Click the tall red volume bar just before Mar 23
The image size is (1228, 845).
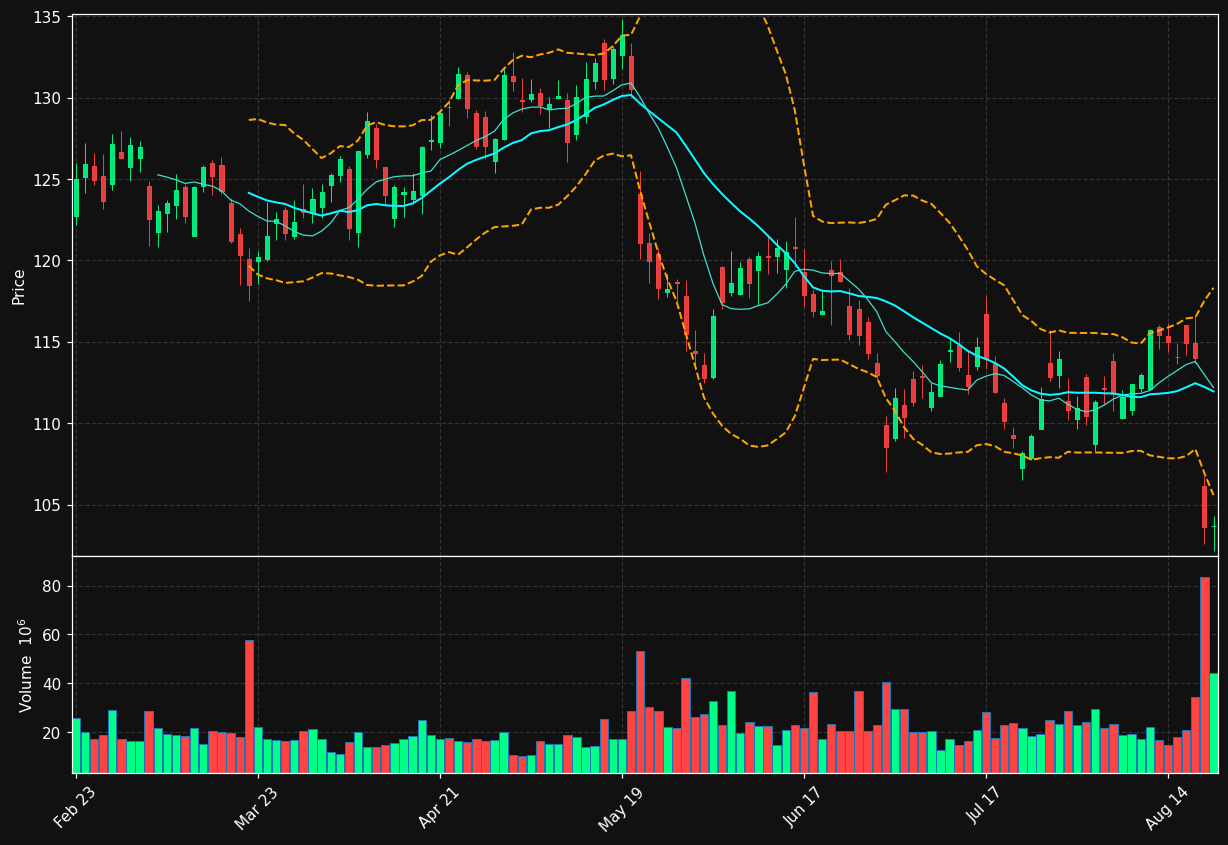pos(249,707)
